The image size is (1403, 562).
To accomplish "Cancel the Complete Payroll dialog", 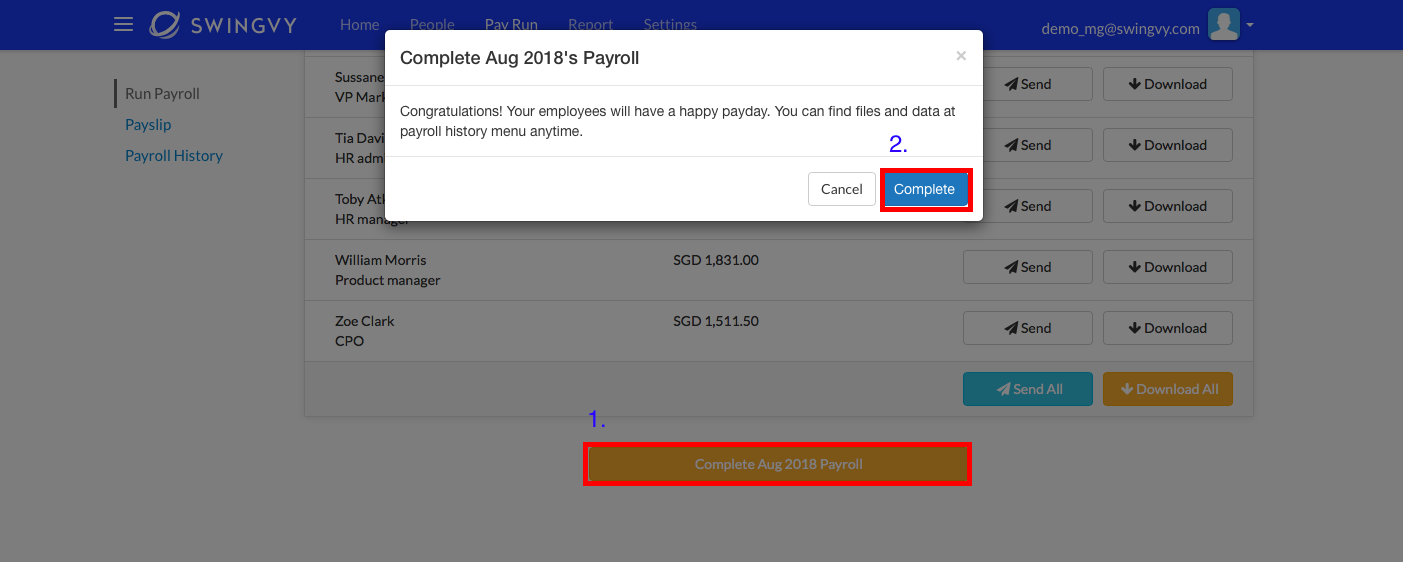I will [842, 189].
